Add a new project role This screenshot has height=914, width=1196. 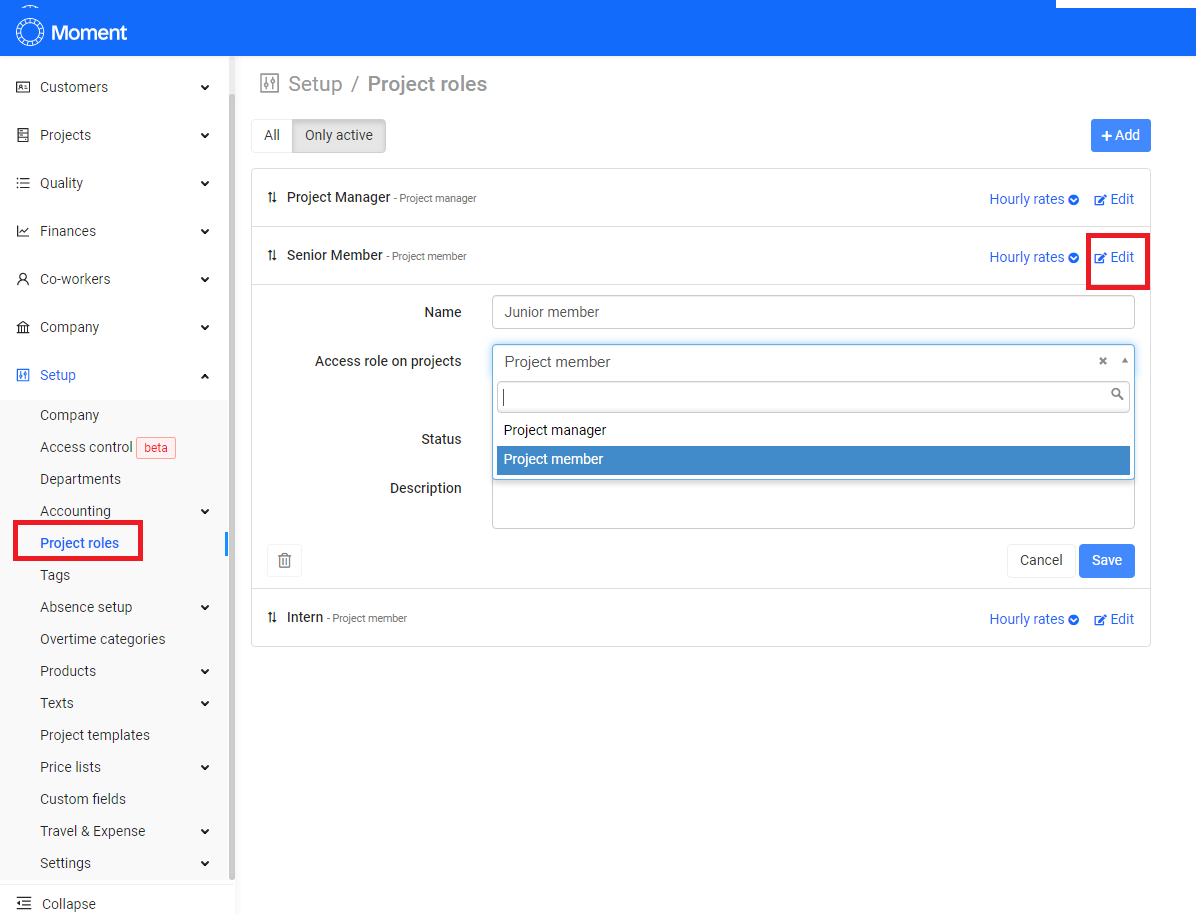[x=1120, y=136]
